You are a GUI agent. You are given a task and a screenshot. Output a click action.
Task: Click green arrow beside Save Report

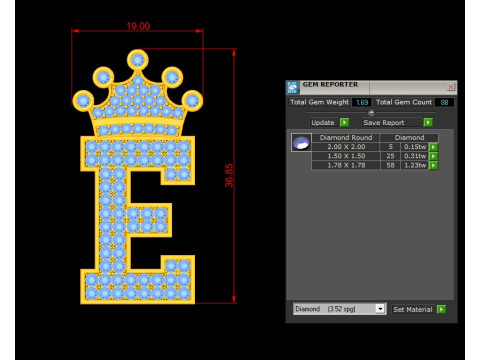pos(428,123)
